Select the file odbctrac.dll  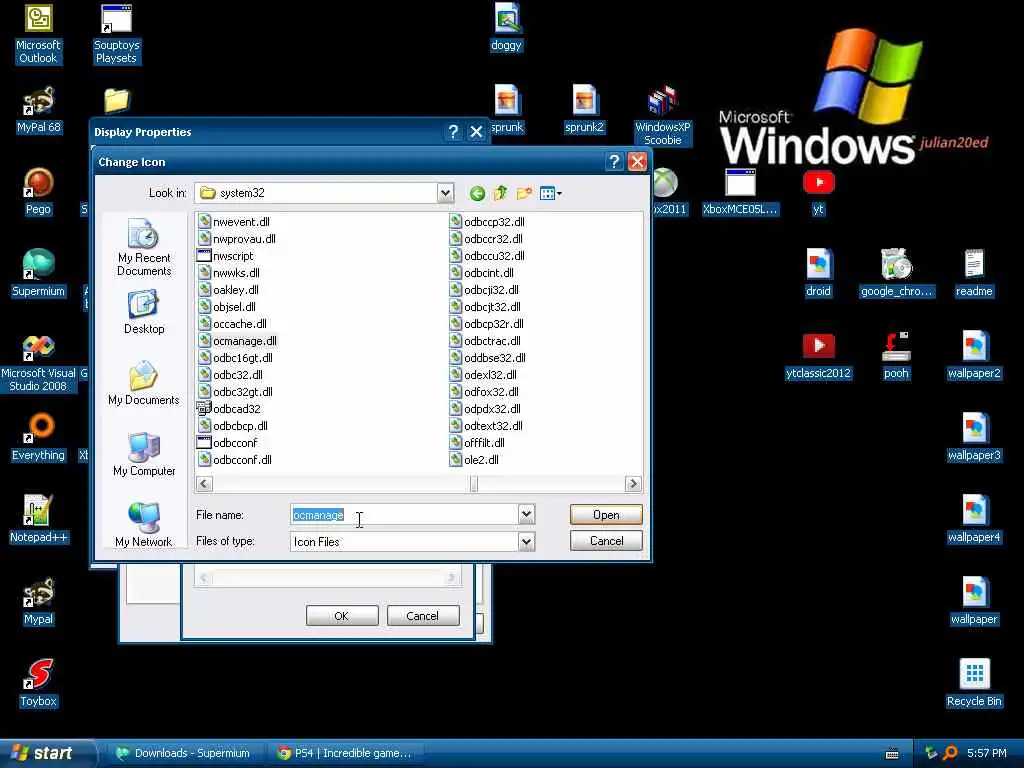[x=485, y=341]
